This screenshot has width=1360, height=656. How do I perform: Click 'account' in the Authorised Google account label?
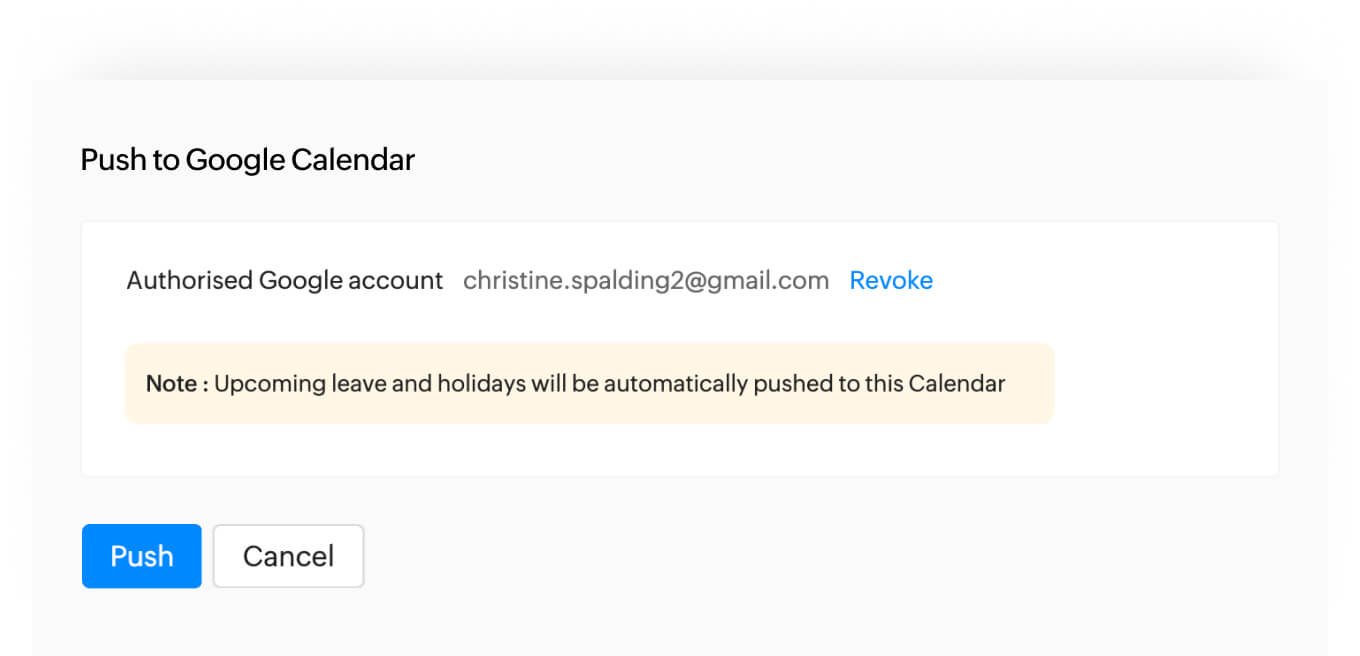tap(395, 281)
